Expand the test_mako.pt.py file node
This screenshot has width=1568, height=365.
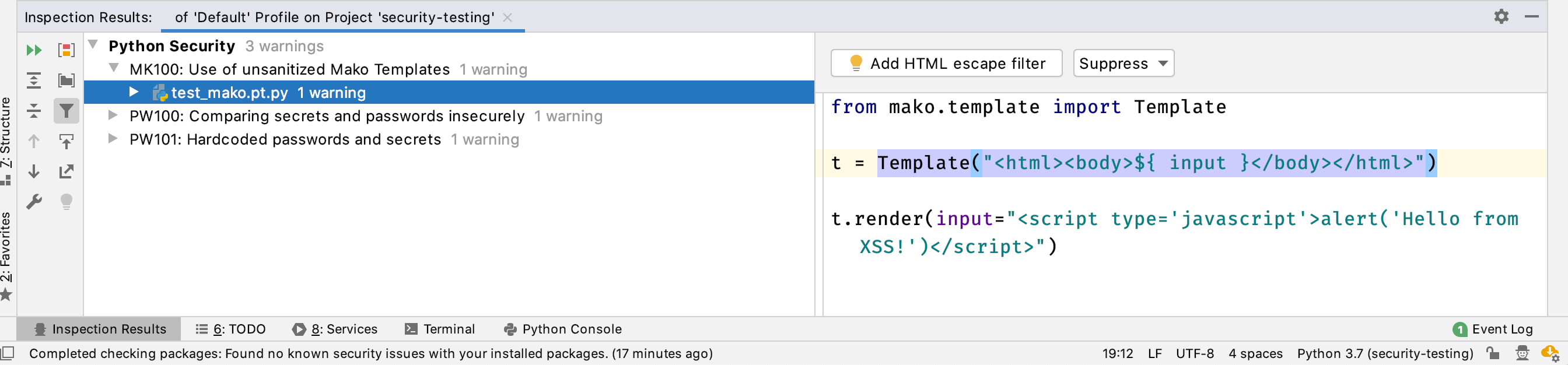134,91
